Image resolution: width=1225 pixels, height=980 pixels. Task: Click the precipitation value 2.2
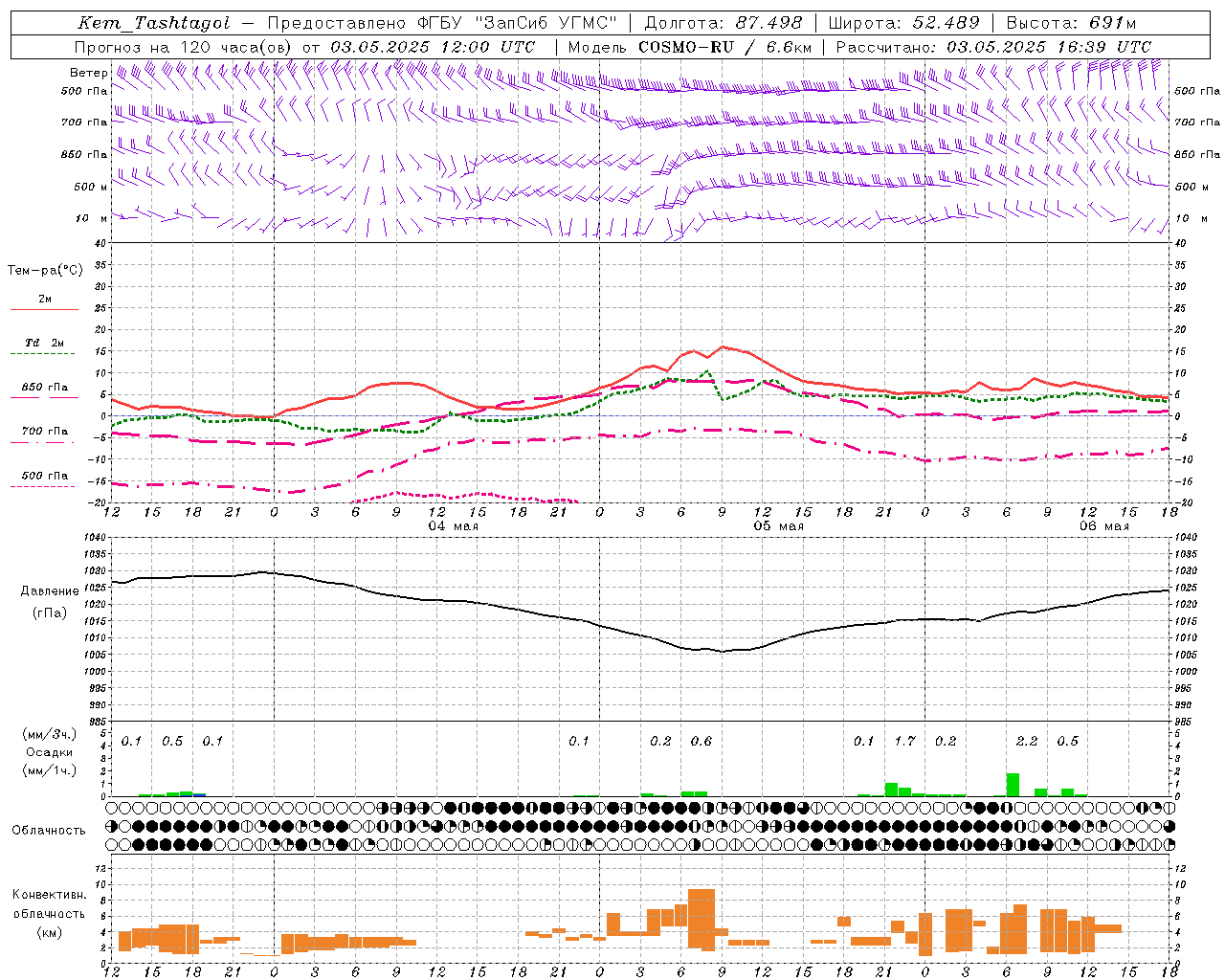click(x=1027, y=741)
